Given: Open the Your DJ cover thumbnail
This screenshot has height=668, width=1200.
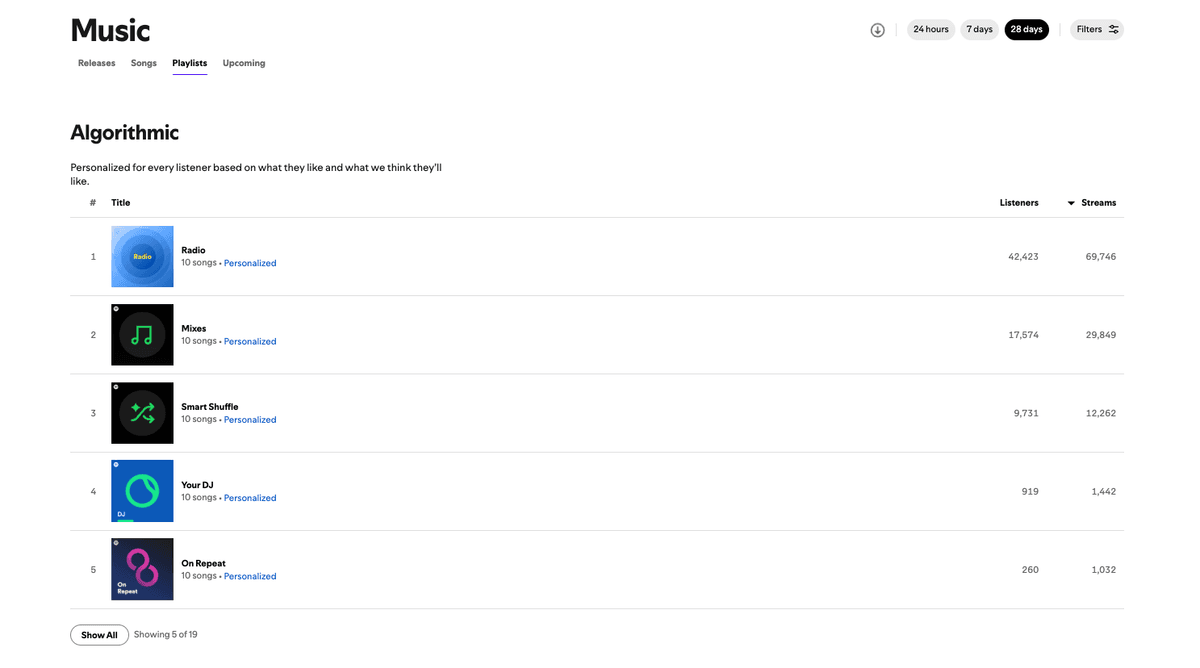Looking at the screenshot, I should tap(142, 491).
